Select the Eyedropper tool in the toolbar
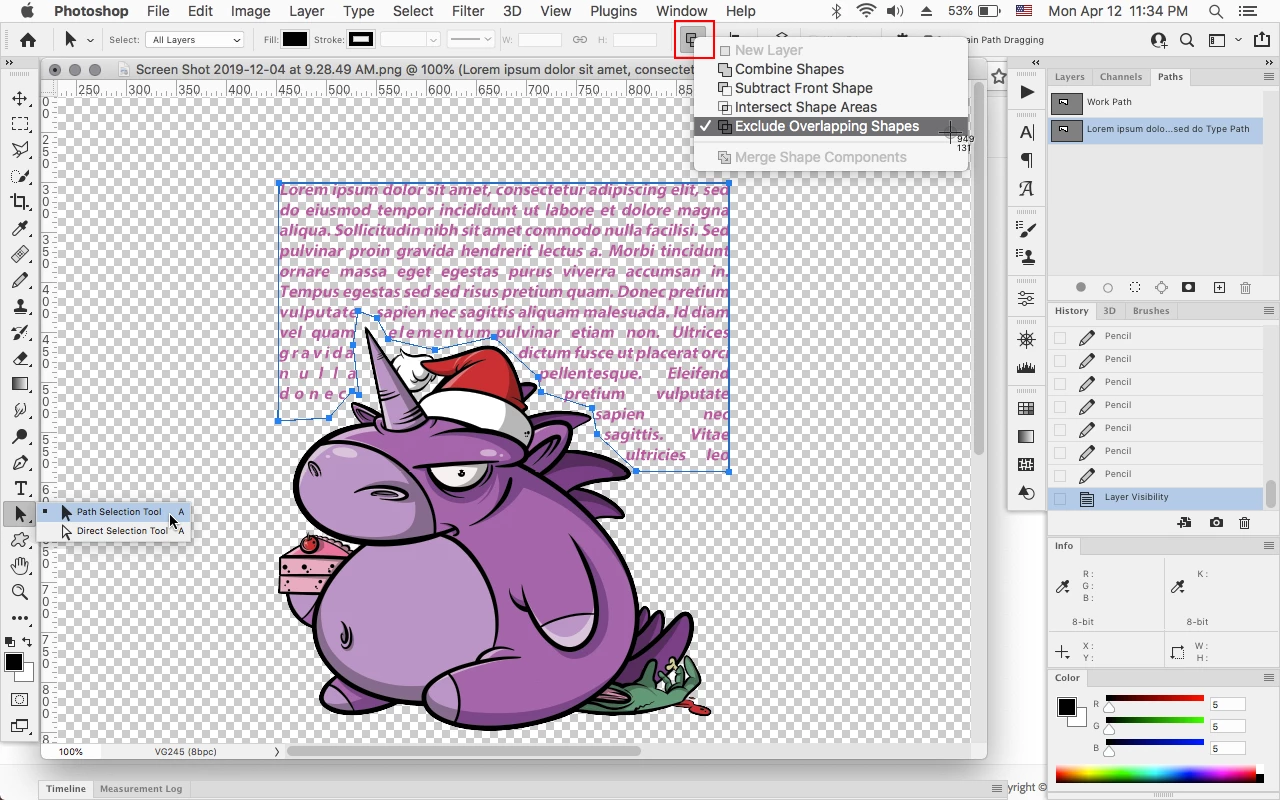The height and width of the screenshot is (800, 1280). click(20, 228)
